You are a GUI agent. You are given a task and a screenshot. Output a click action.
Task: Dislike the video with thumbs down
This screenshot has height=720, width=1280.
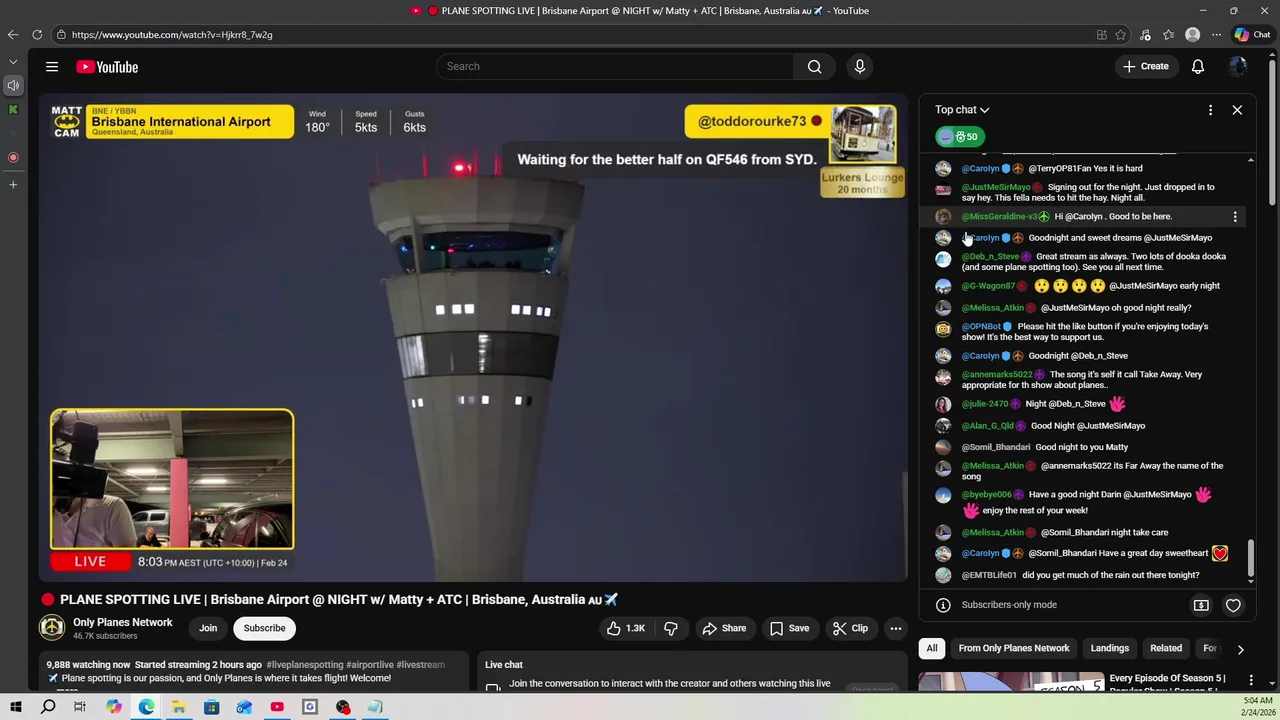(x=671, y=628)
